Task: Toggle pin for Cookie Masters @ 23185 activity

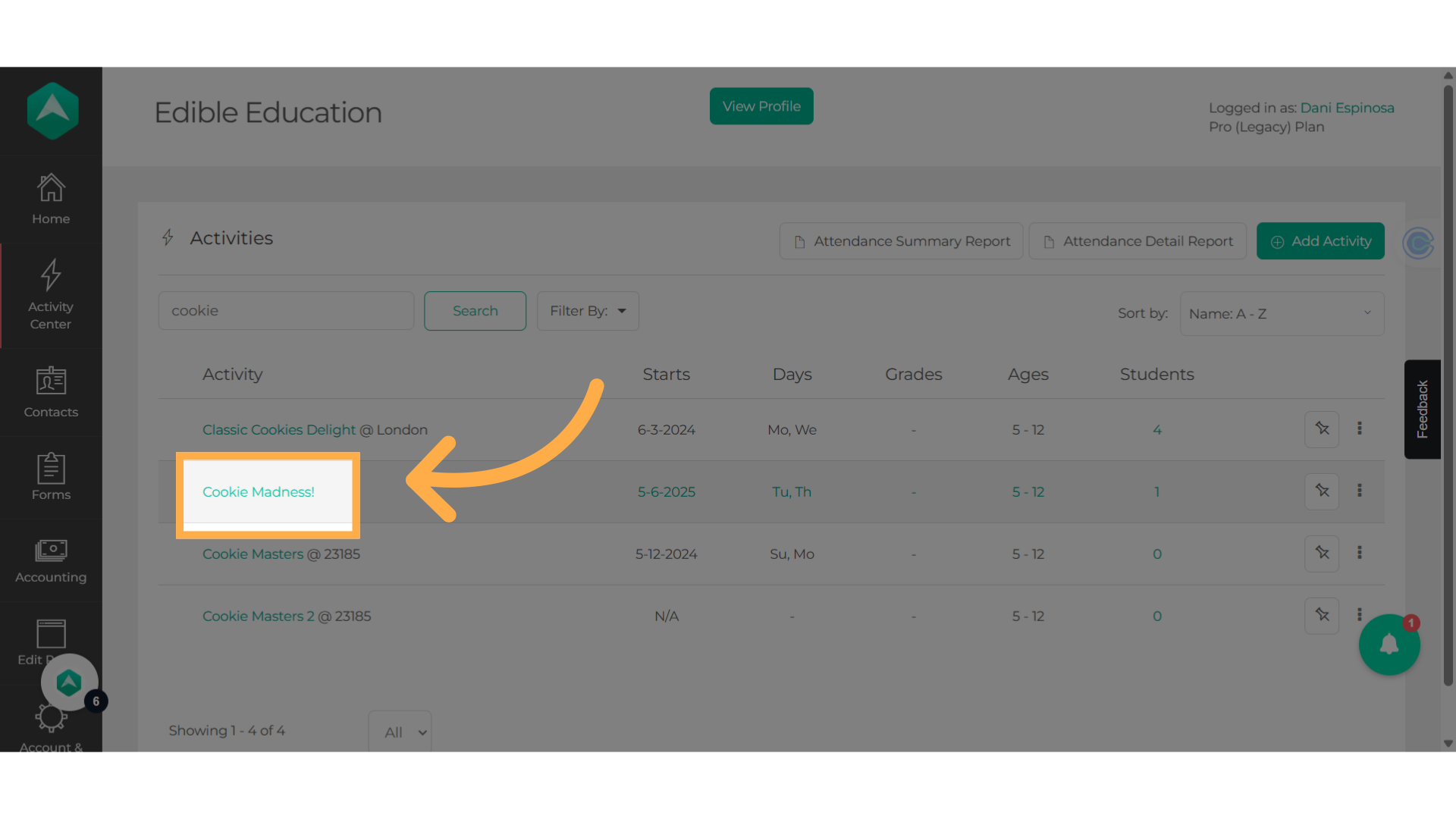Action: click(1322, 554)
